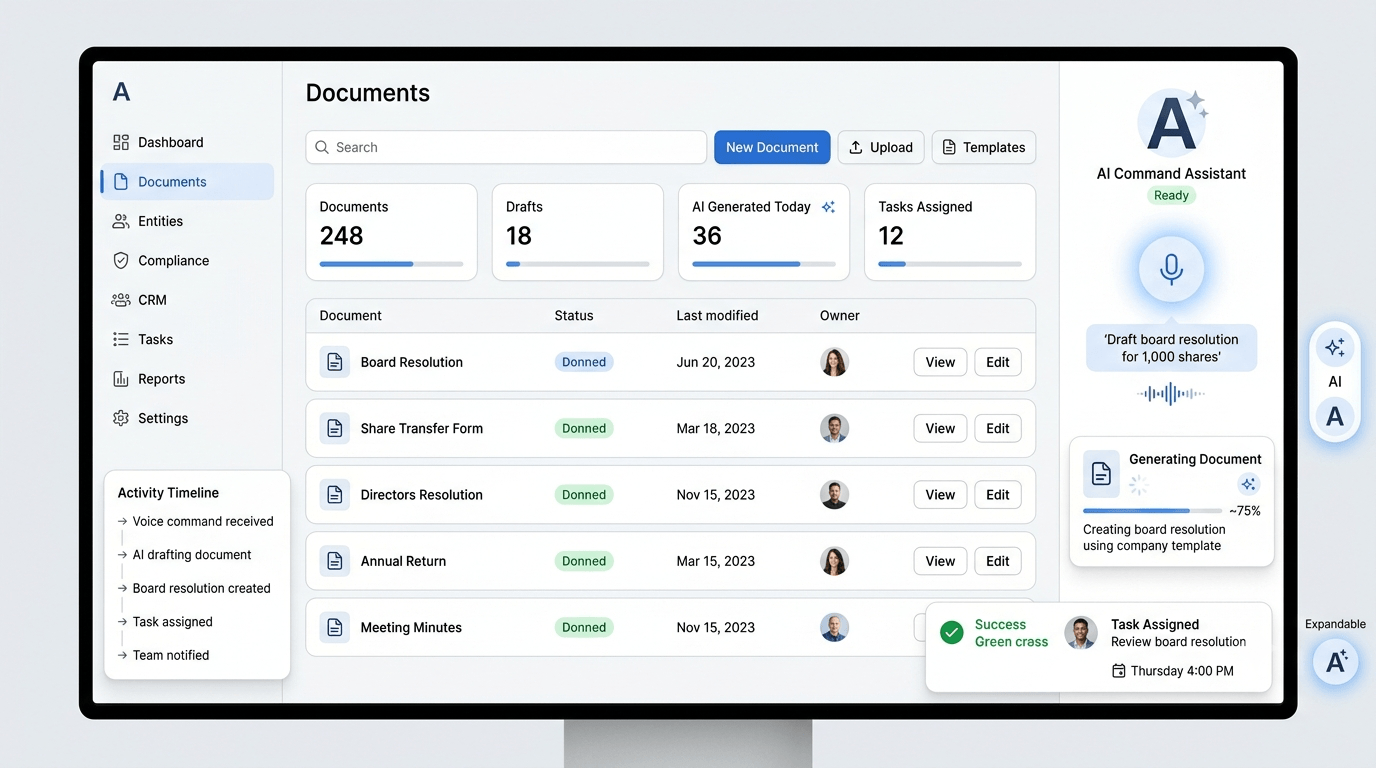Click the Documents 248 progress bar

(391, 264)
